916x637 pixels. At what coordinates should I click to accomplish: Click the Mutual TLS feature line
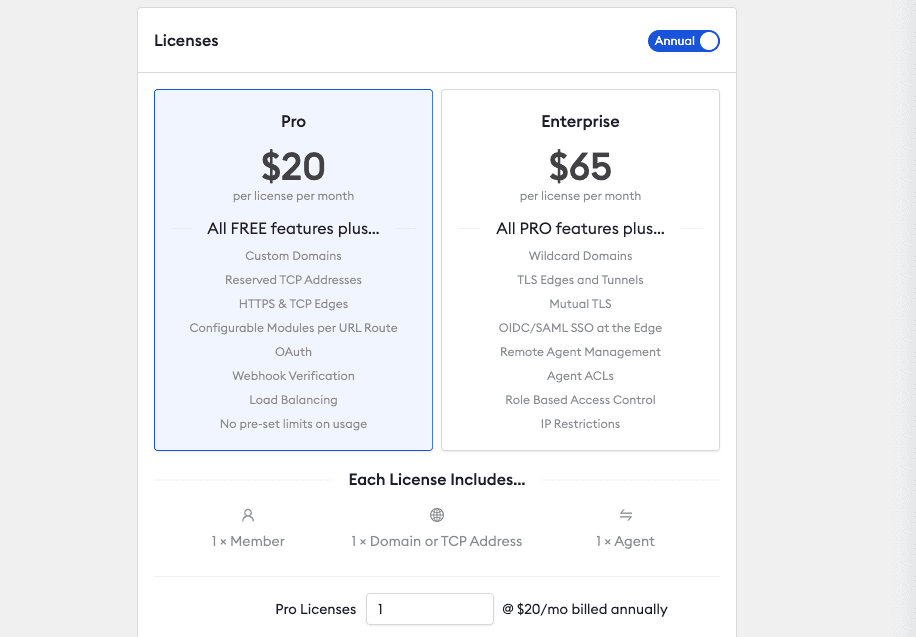(580, 304)
